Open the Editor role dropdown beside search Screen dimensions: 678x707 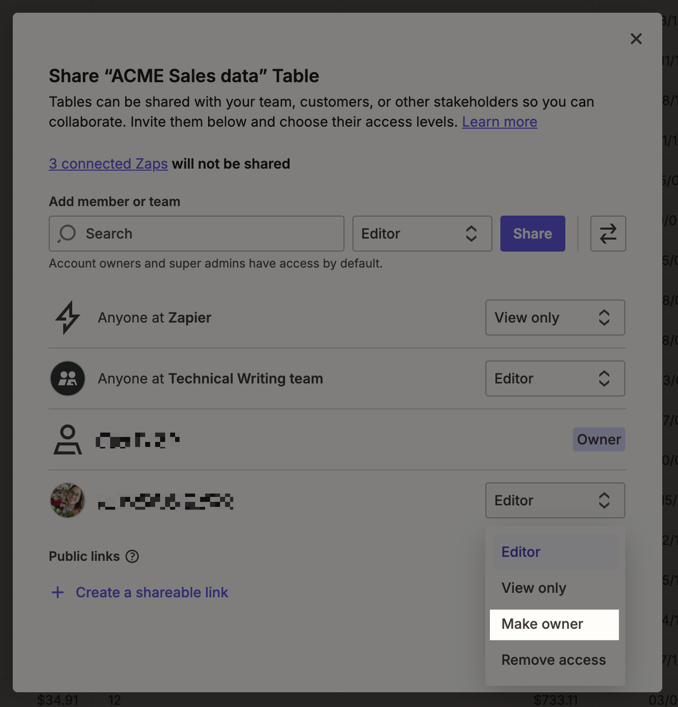[x=422, y=234]
